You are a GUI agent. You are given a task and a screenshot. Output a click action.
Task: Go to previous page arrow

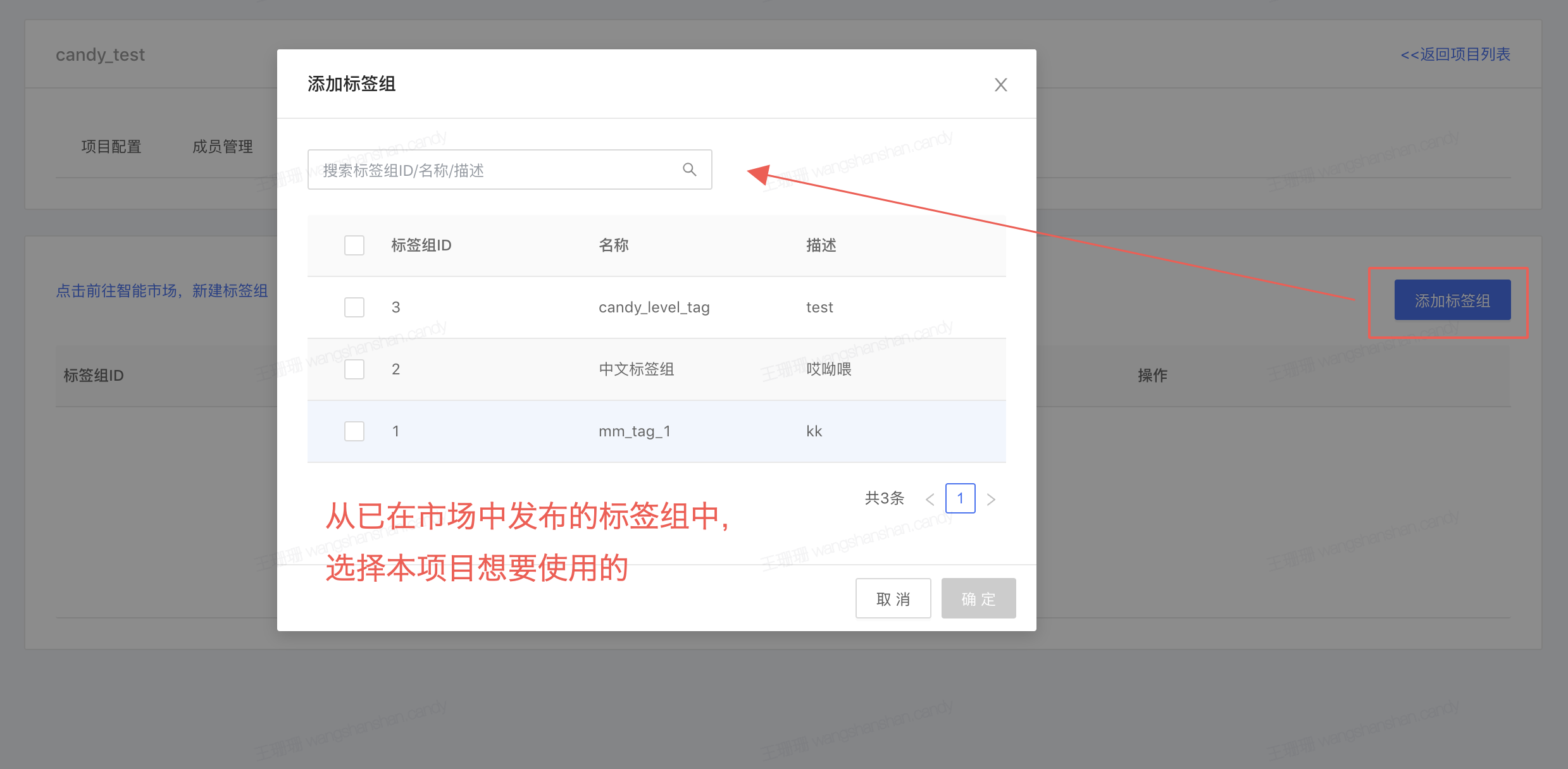[930, 500]
